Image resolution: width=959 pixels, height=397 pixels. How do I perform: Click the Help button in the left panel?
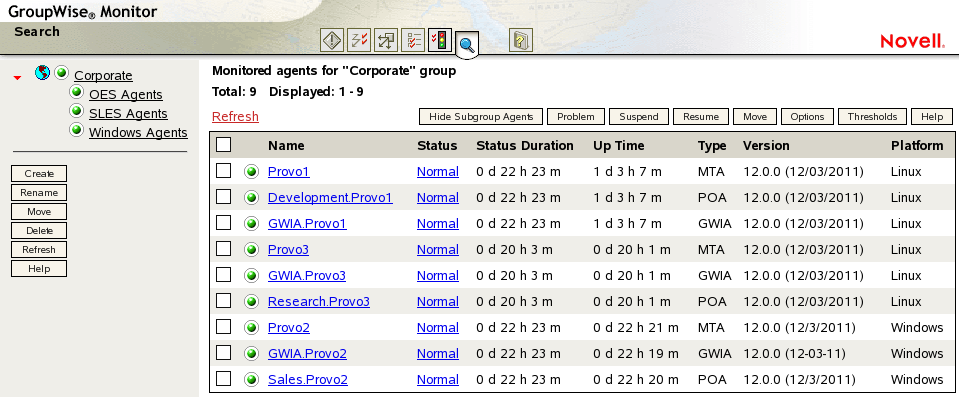39,269
